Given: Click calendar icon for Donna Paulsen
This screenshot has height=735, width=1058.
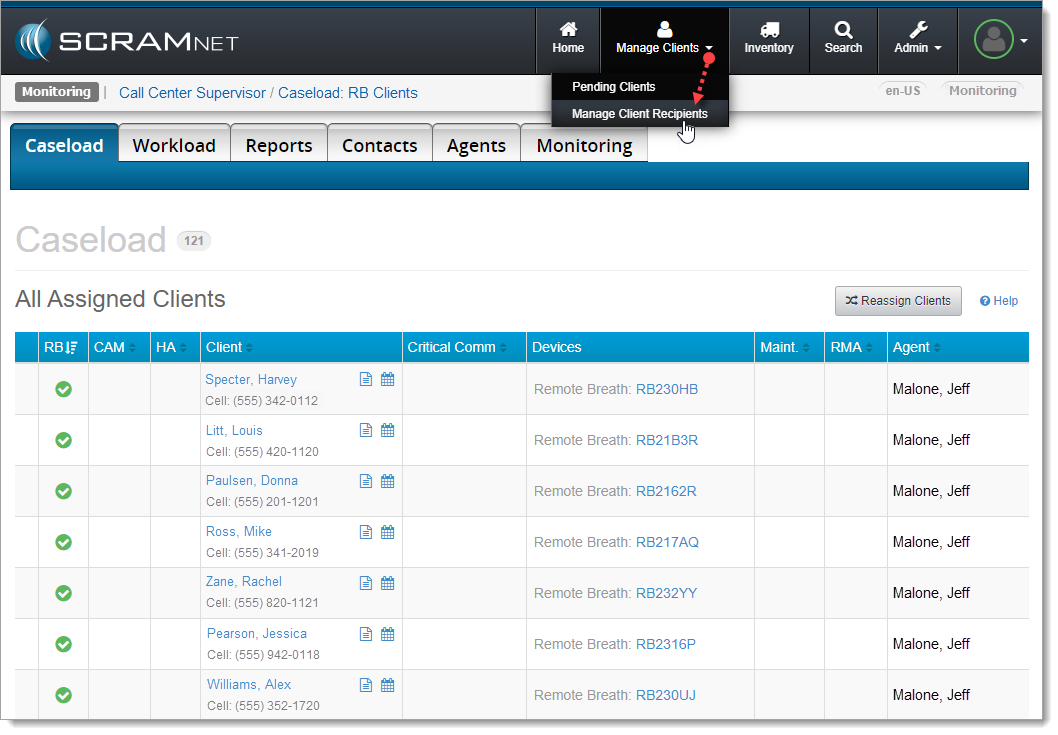Looking at the screenshot, I should [388, 481].
